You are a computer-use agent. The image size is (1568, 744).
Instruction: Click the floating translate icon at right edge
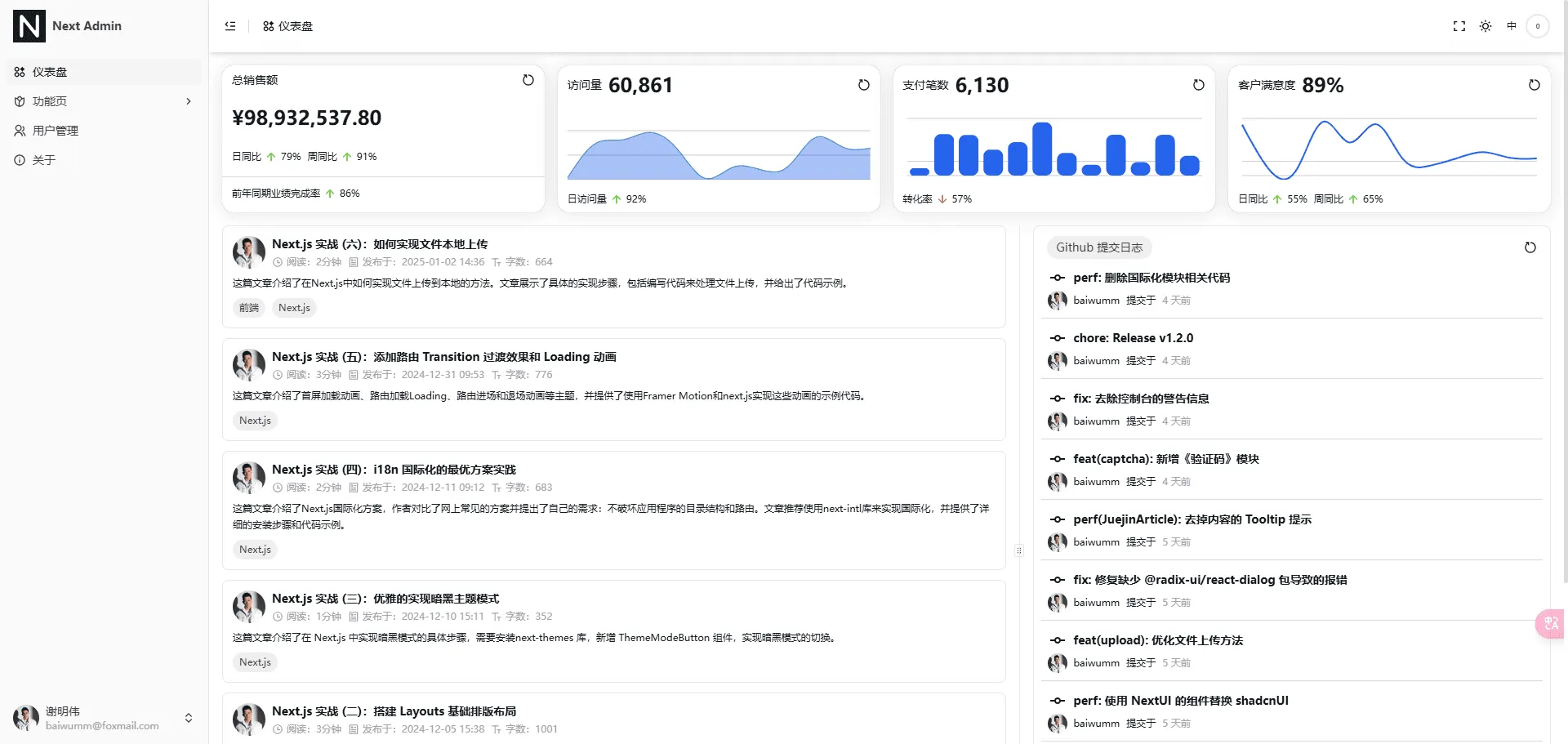[x=1551, y=624]
